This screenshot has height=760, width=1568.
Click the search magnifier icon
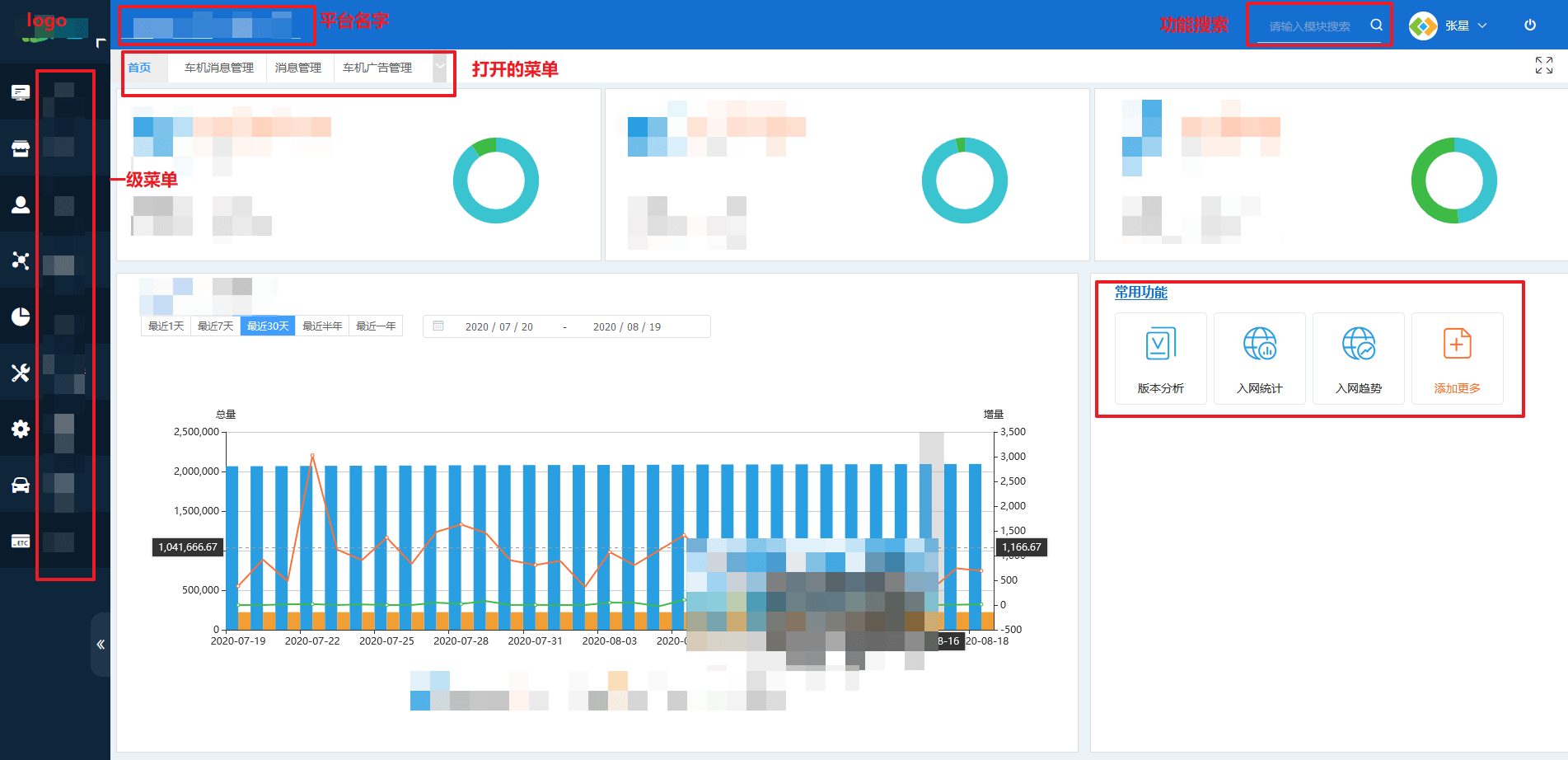point(1376,26)
